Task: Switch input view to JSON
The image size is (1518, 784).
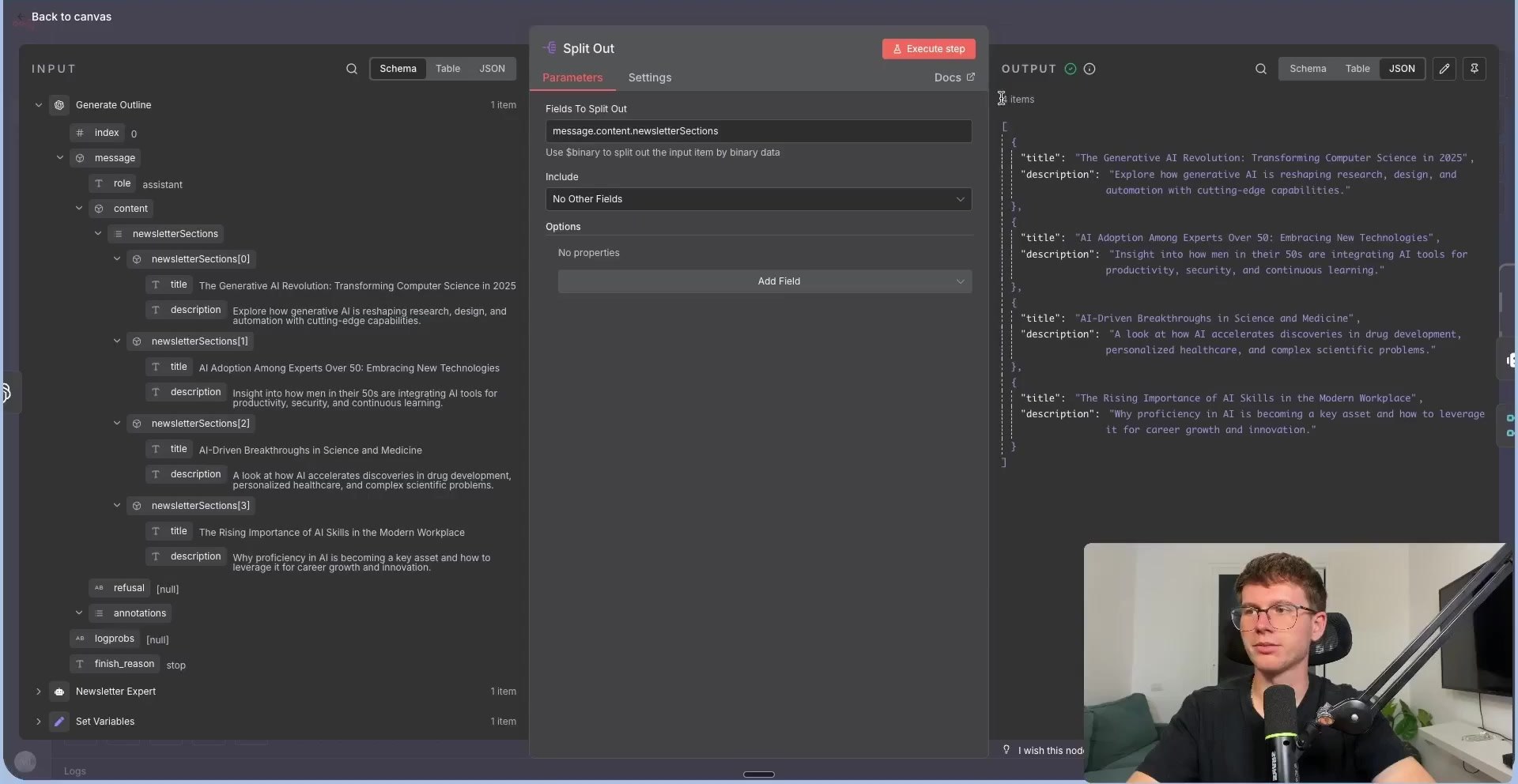Action: pos(492,69)
